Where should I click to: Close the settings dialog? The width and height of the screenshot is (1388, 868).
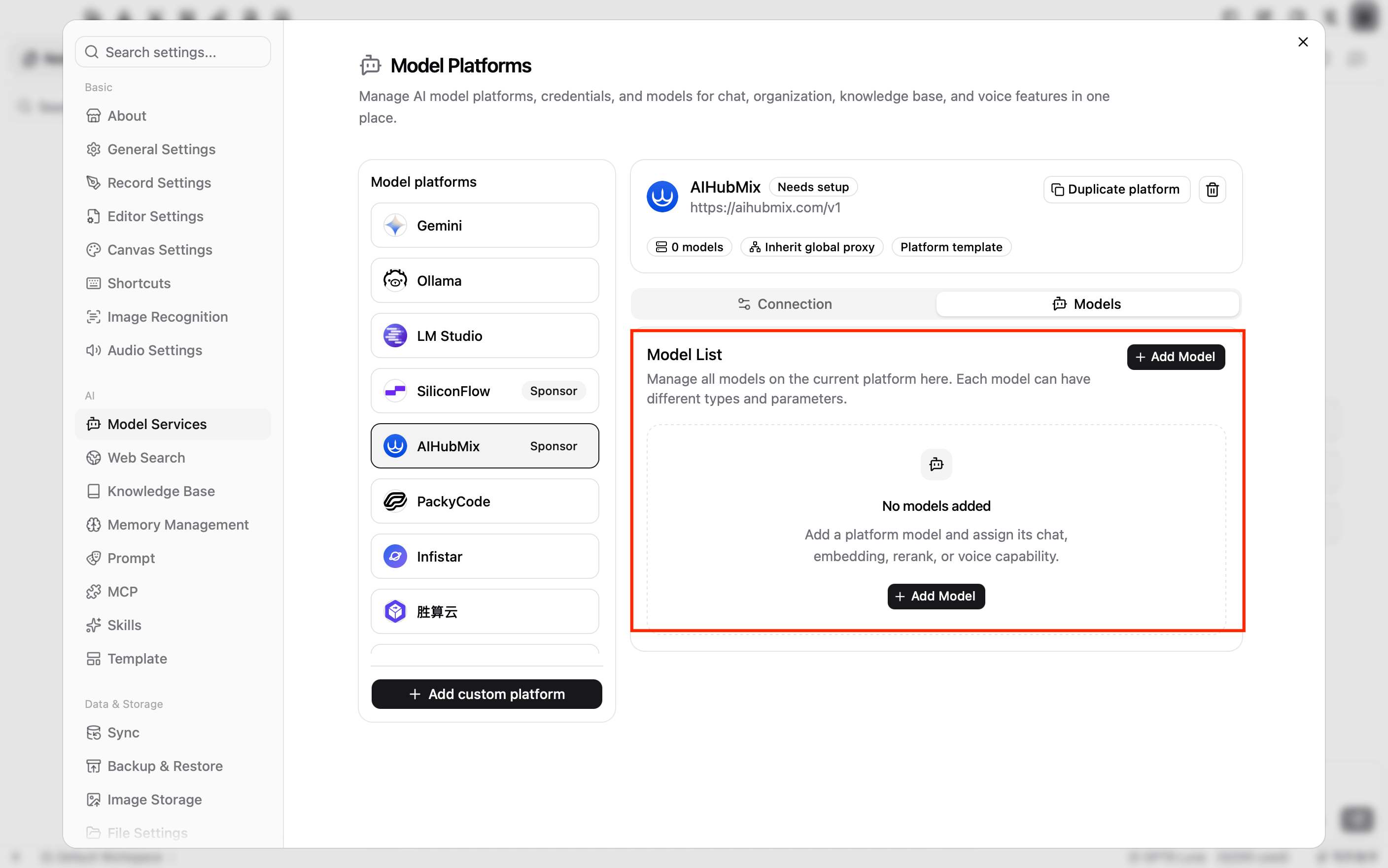(x=1302, y=42)
